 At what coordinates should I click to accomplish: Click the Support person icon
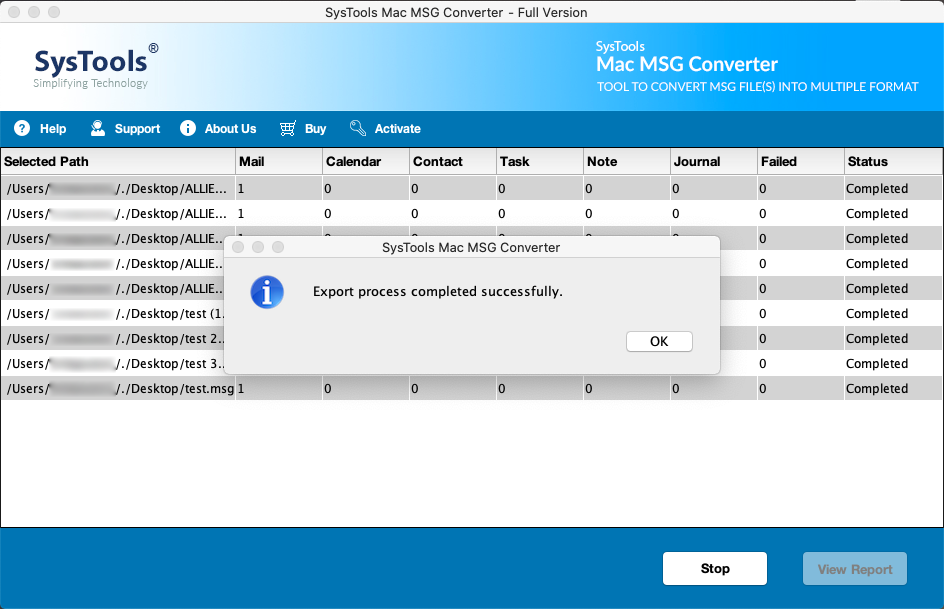pyautogui.click(x=98, y=128)
